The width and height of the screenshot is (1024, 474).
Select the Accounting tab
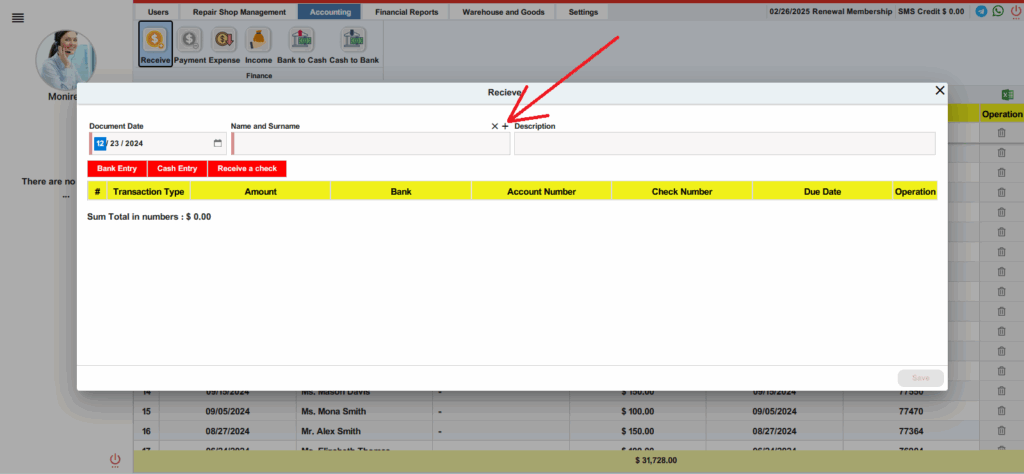pos(330,12)
